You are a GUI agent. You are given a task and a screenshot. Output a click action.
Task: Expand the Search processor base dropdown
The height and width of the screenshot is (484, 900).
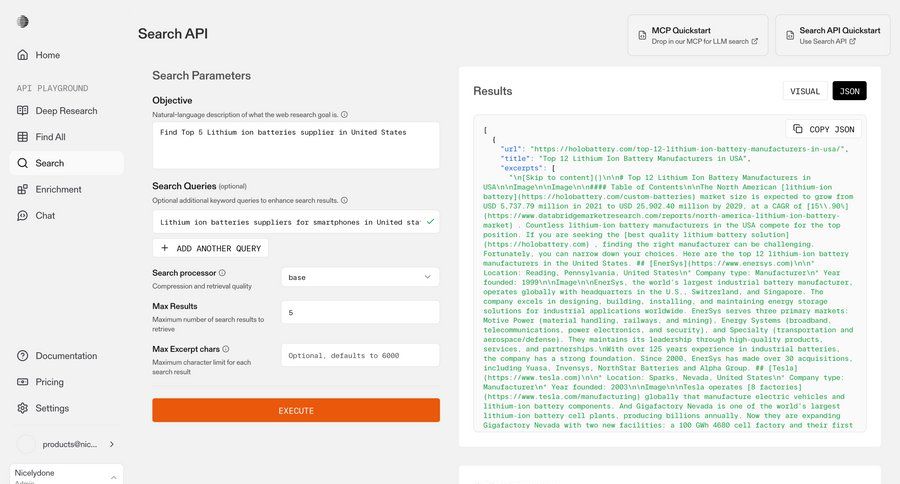click(360, 277)
